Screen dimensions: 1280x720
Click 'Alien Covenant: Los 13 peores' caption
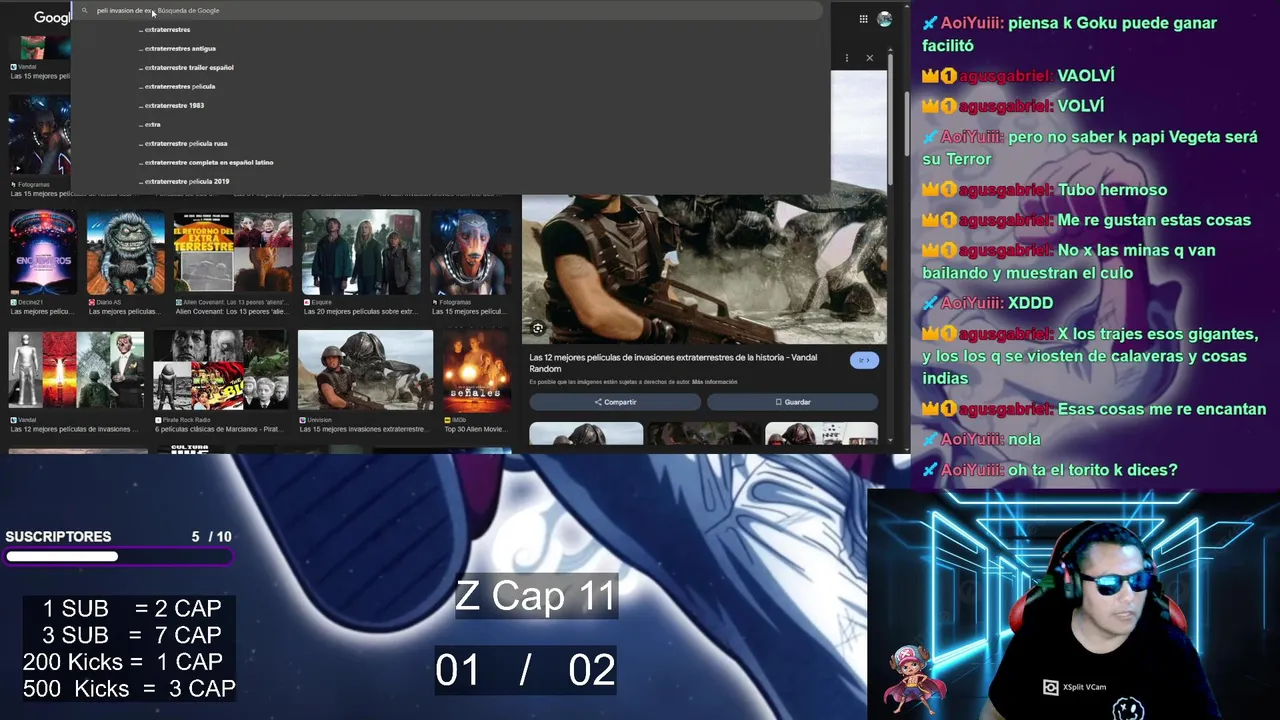232,311
